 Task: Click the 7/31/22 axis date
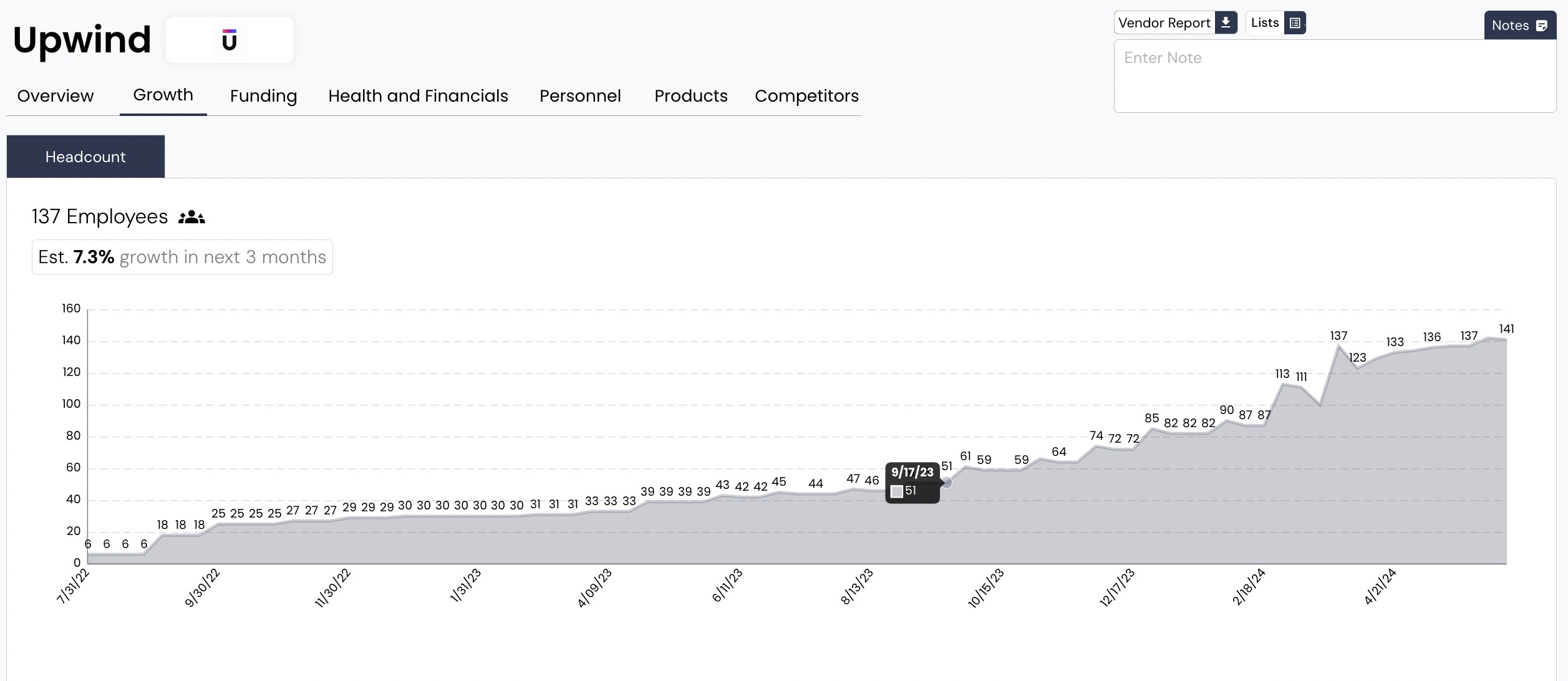point(73,586)
